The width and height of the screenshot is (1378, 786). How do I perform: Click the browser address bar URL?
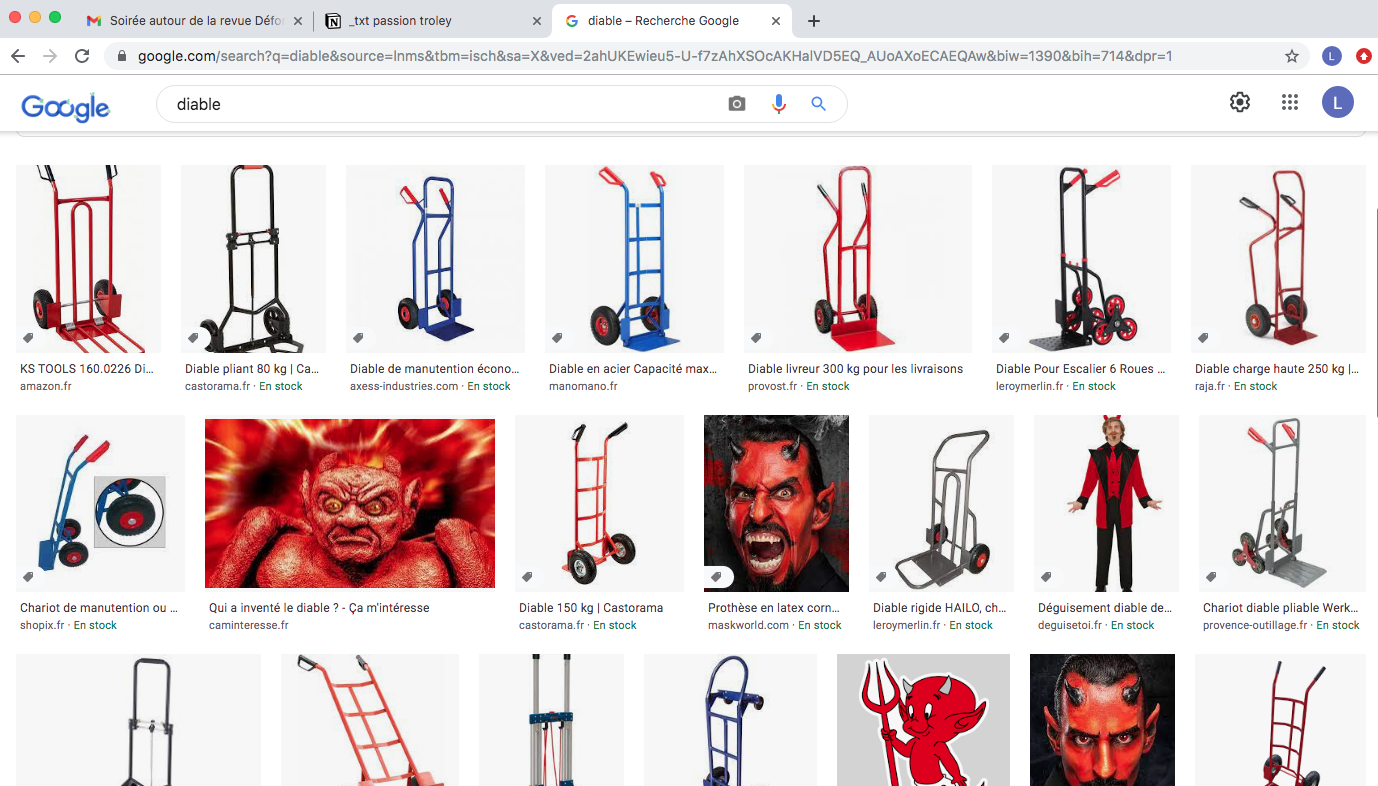655,56
